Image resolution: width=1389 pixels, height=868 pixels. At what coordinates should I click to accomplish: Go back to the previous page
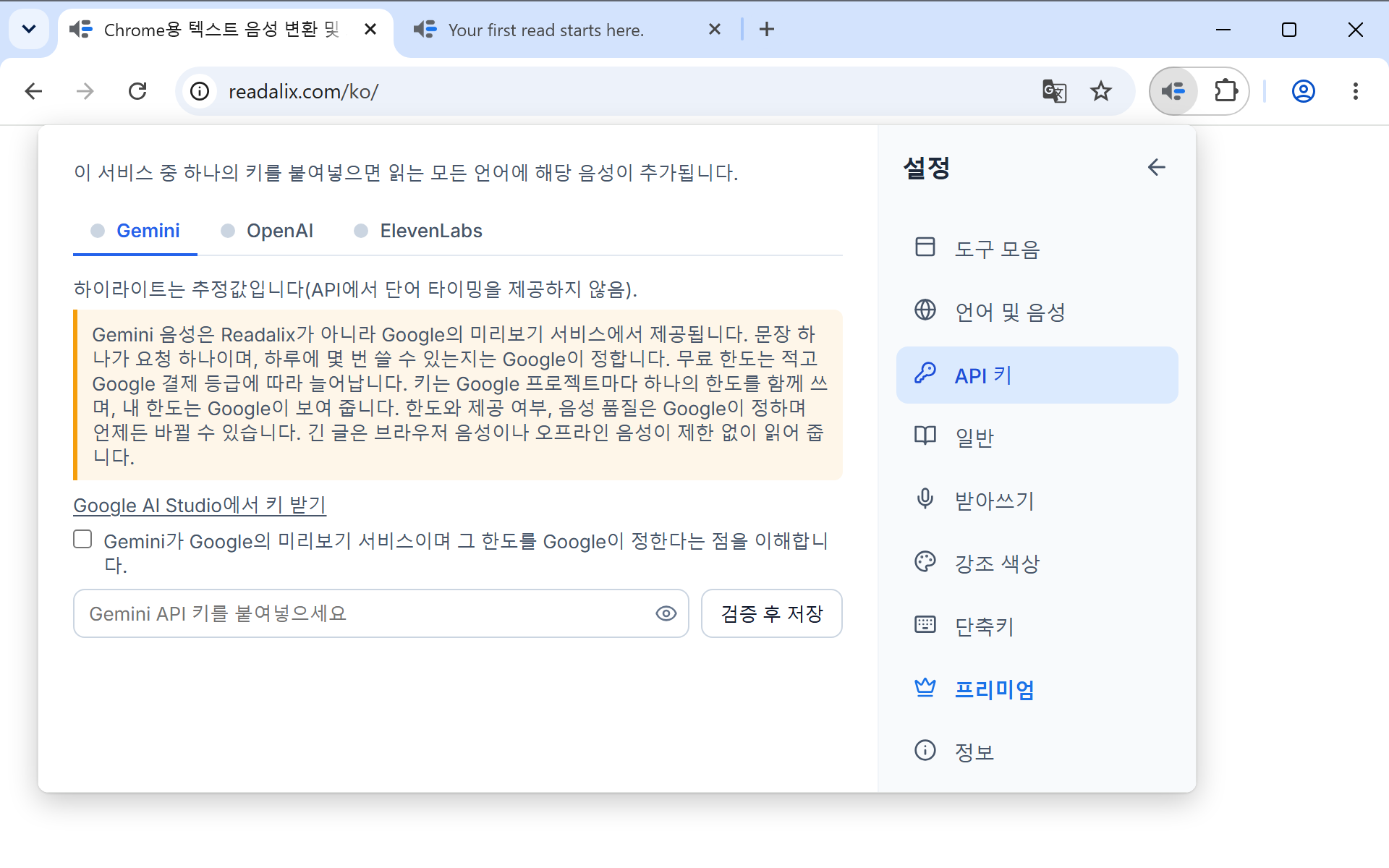33,91
